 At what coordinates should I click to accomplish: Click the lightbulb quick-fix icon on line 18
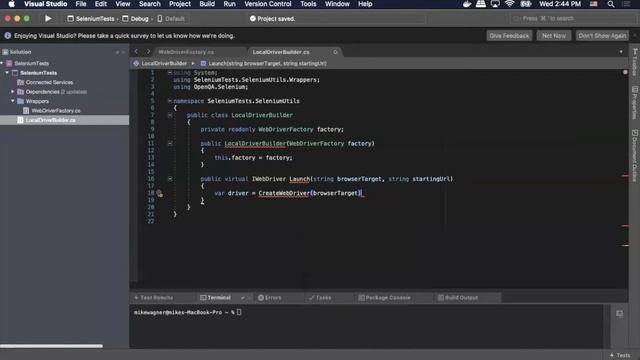[x=159, y=193]
